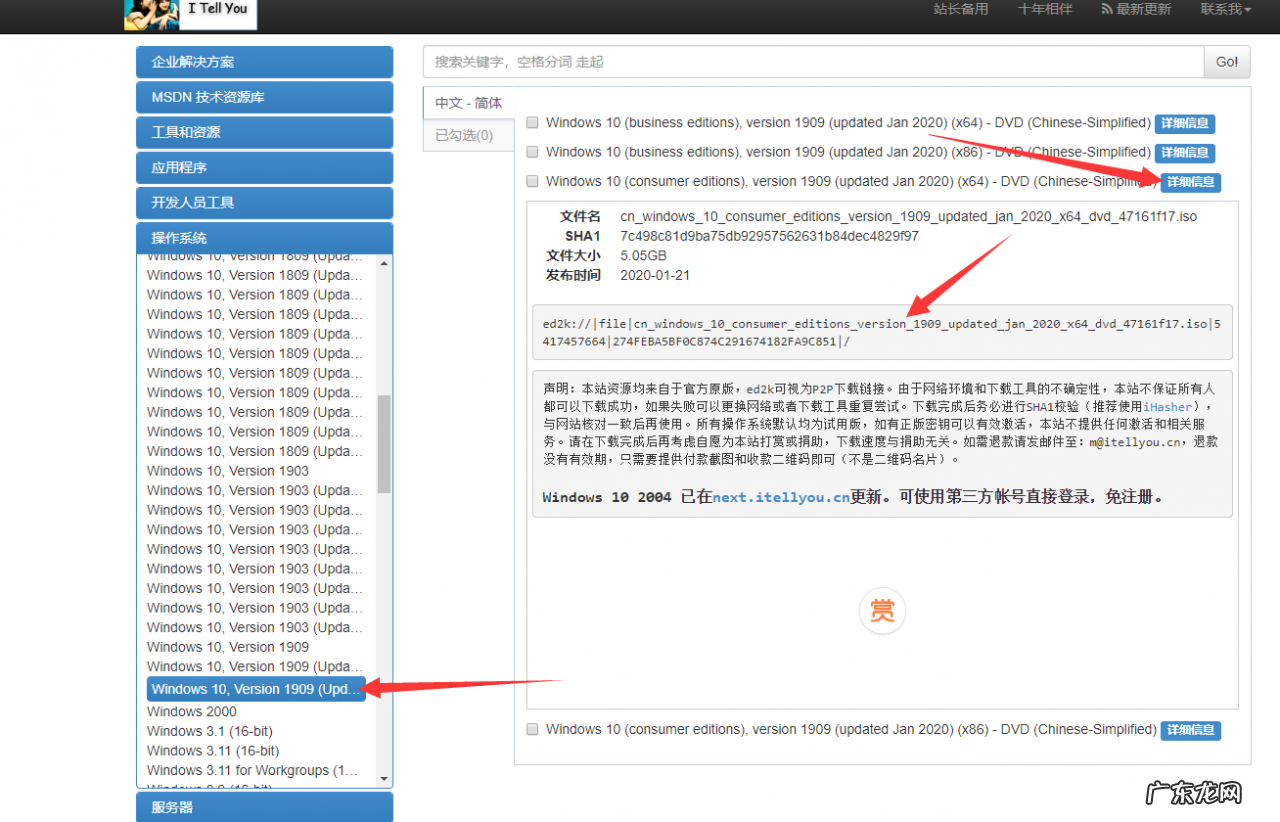Click the Go! search button
Image resolution: width=1280 pixels, height=822 pixels.
[1226, 61]
